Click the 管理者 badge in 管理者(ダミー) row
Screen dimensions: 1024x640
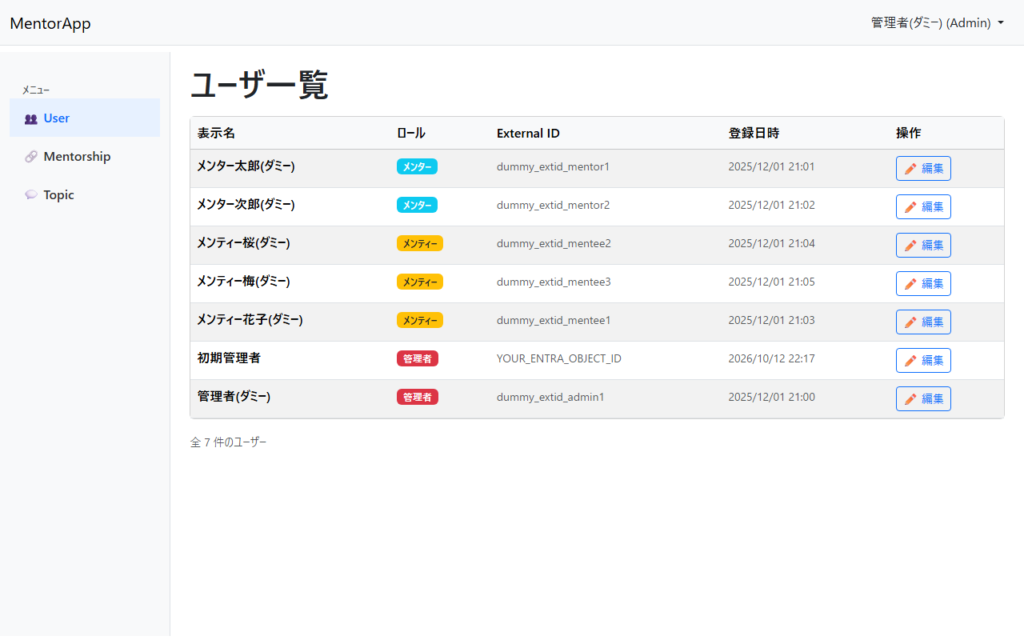point(417,397)
